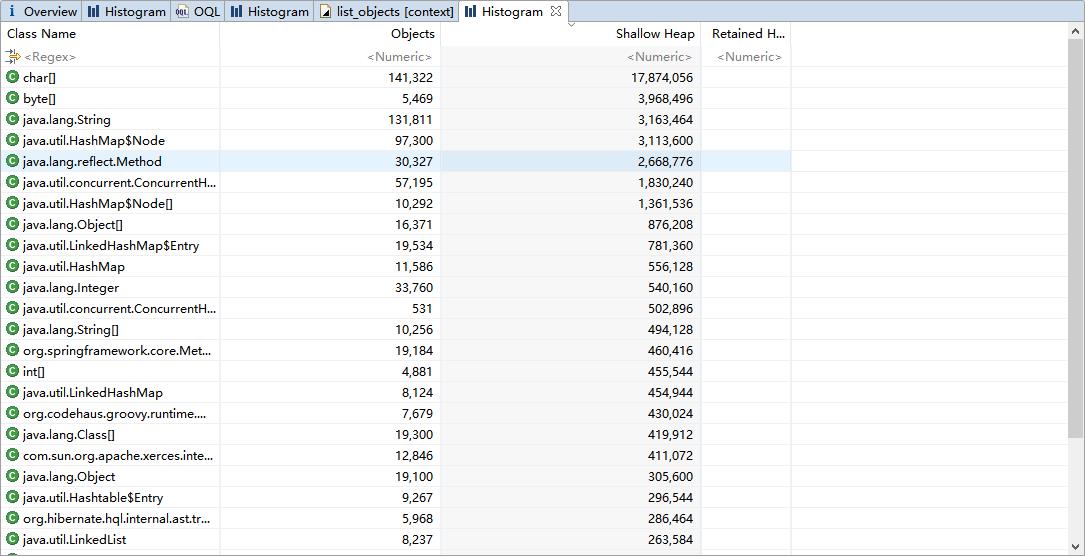The image size is (1085, 556).
Task: Click the class icon of java.lang.Integer row
Action: [13, 287]
